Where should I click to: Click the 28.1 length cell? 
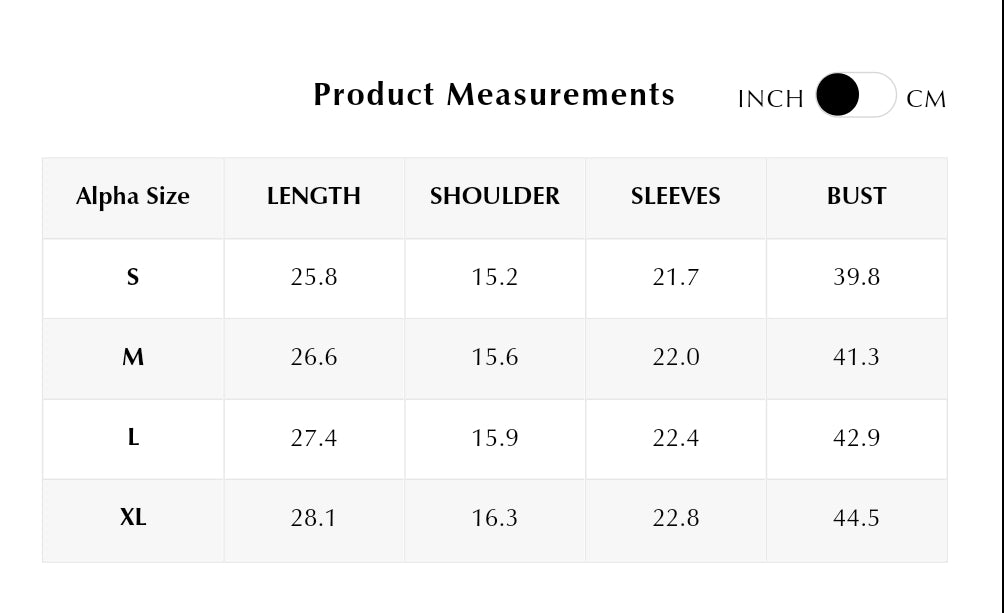coord(314,518)
